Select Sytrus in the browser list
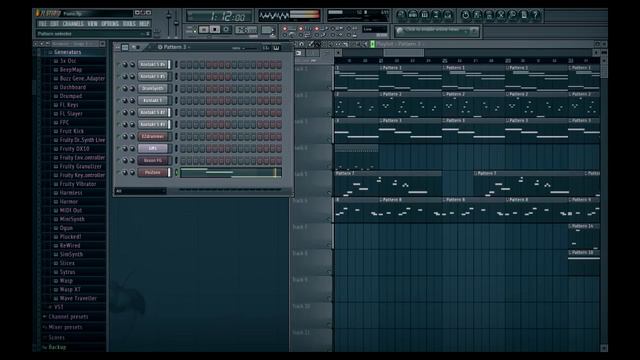This screenshot has width=640, height=360. coord(67,272)
